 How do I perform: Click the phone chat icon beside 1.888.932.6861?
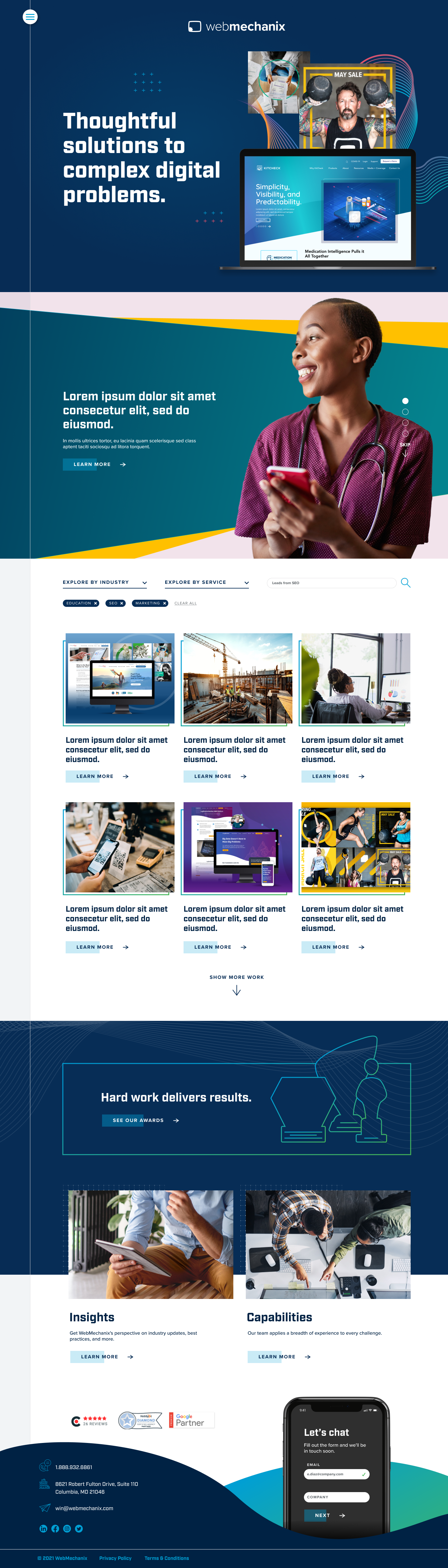coord(44,1466)
